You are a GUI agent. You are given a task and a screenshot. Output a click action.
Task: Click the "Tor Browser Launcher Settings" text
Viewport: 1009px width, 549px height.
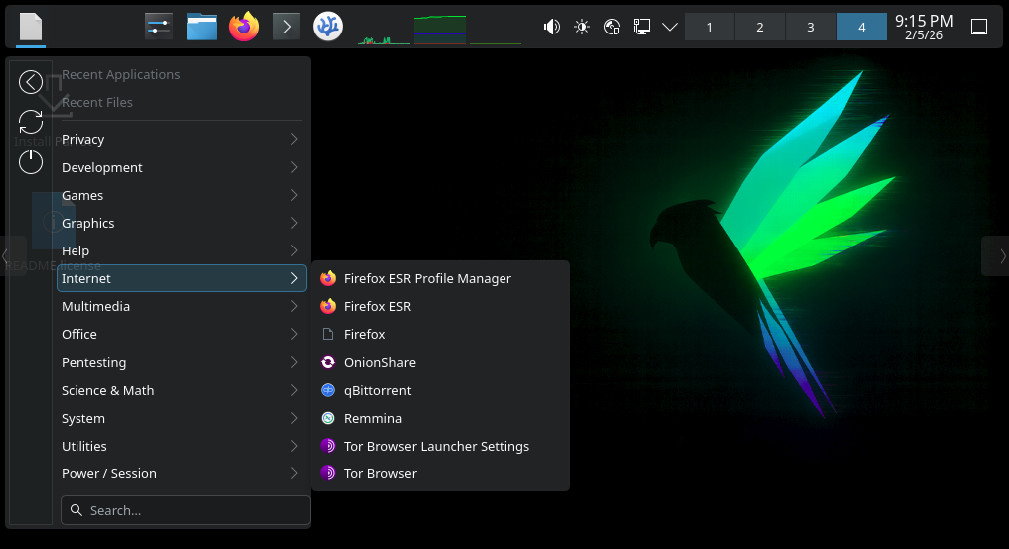pos(436,447)
